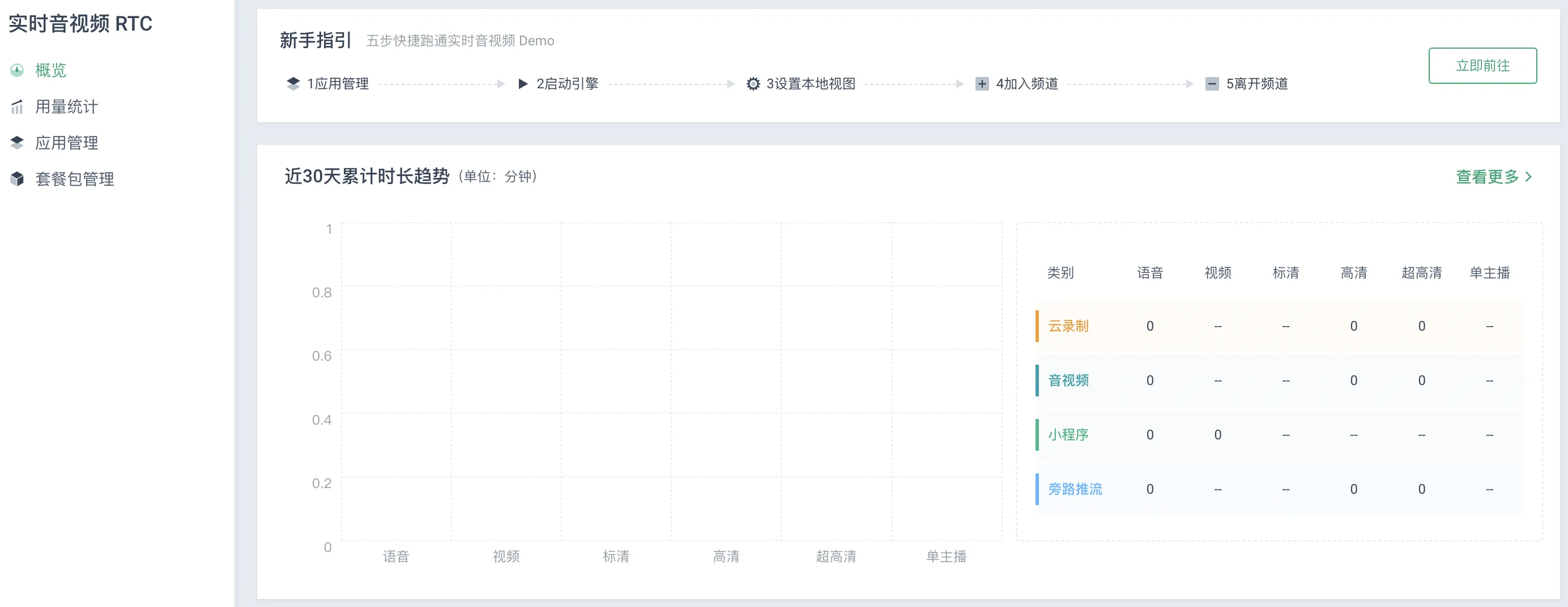Click the 语音 table column header
Image resolution: width=1568 pixels, height=607 pixels.
(1150, 273)
